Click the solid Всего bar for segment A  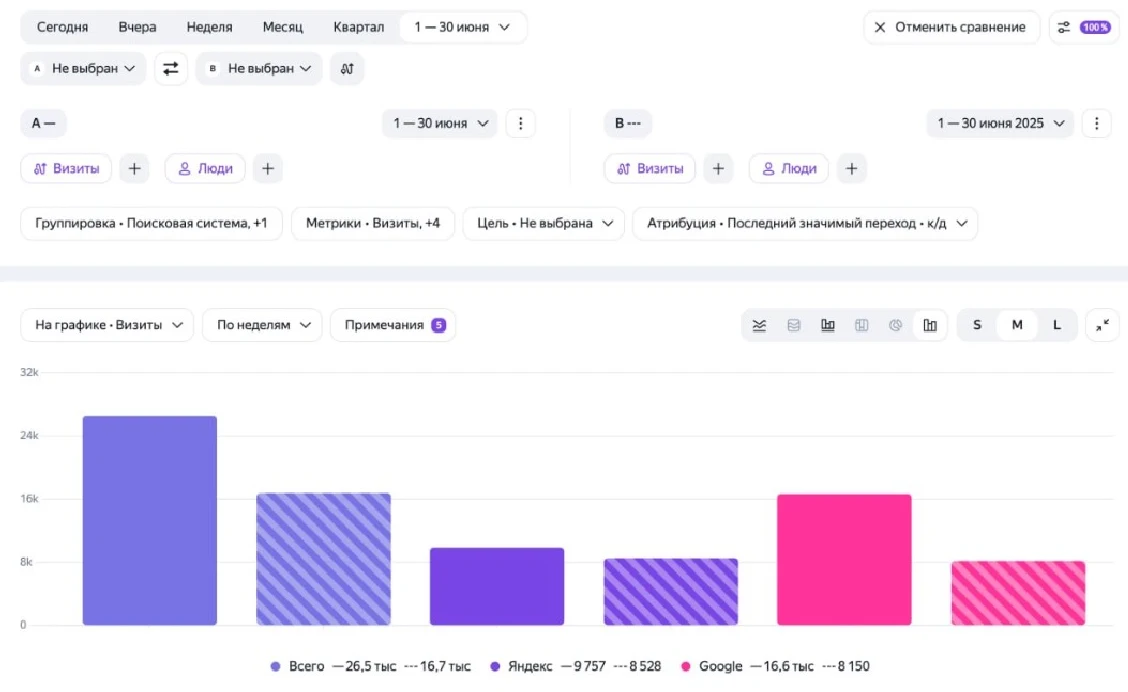point(150,521)
